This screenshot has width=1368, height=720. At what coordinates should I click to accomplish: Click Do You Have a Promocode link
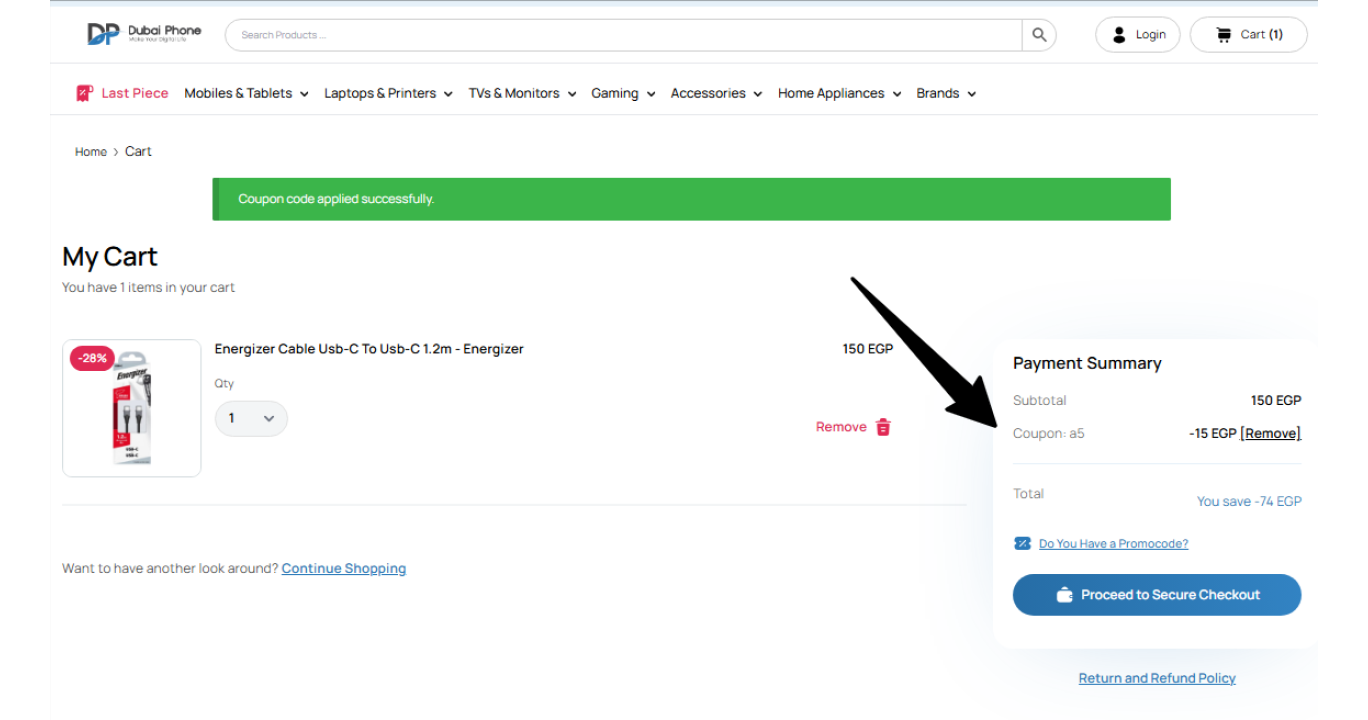1113,544
